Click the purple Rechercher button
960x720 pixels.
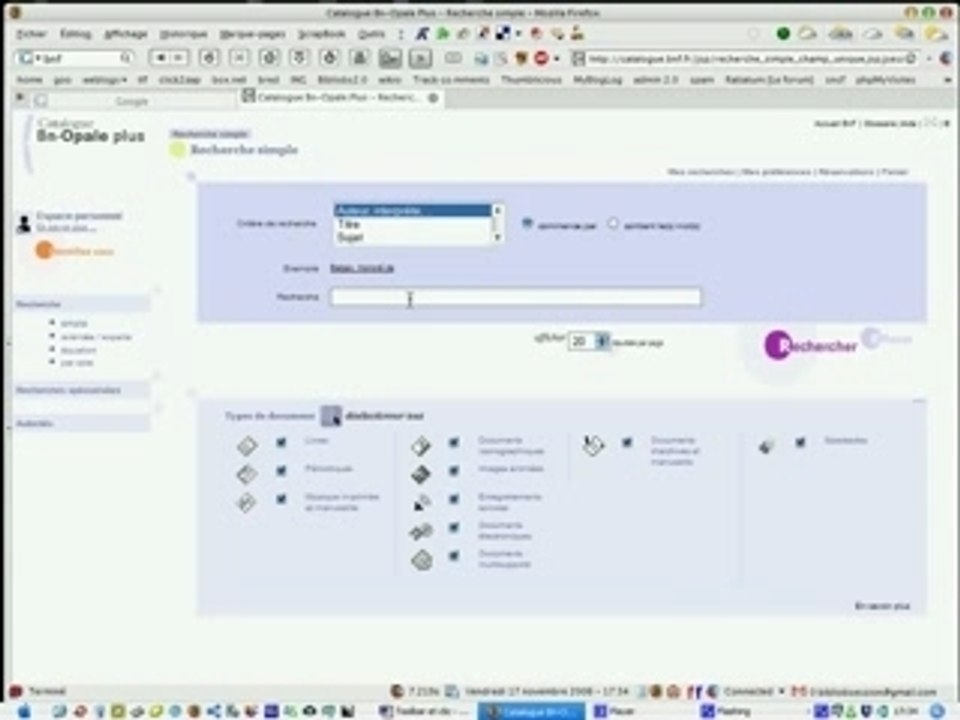tap(810, 345)
